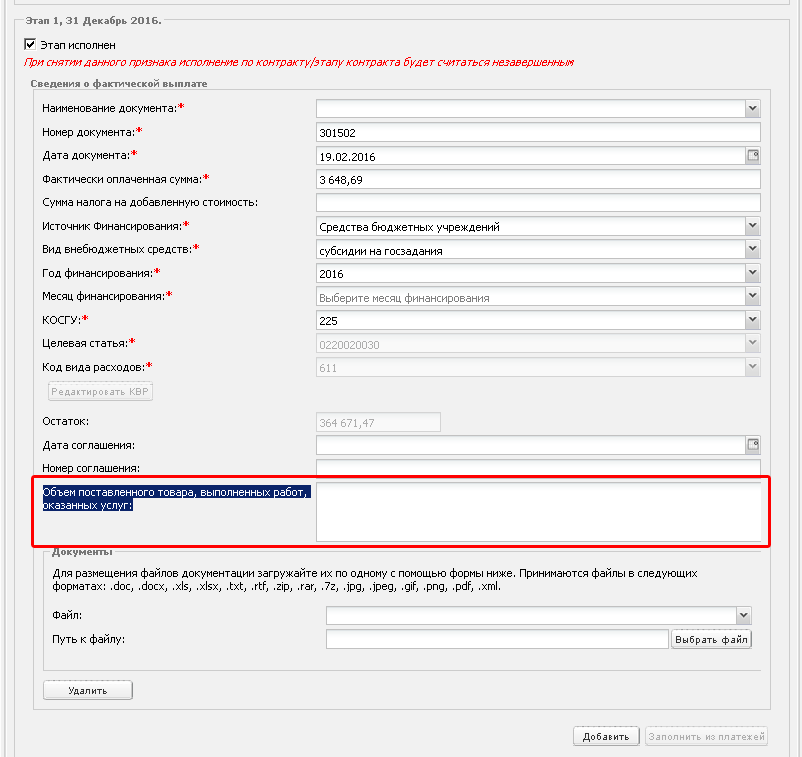802x757 pixels.
Task: Focus the Фактически оплаченная сумма field
Action: [538, 180]
